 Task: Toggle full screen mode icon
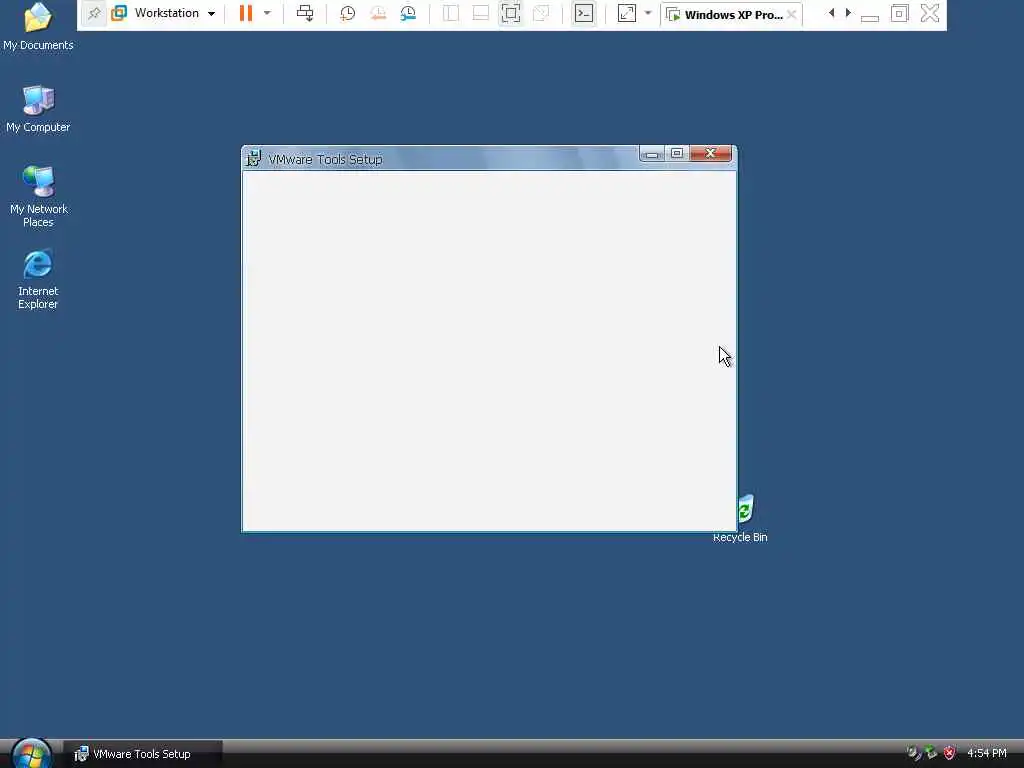click(511, 13)
